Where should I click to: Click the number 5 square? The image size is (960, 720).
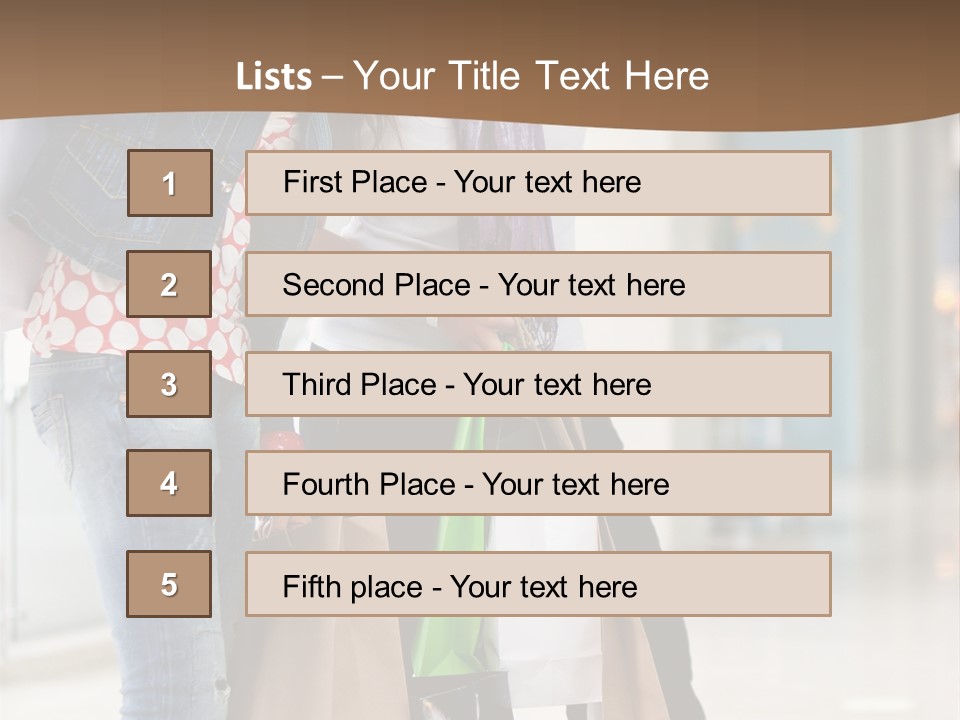coord(169,584)
